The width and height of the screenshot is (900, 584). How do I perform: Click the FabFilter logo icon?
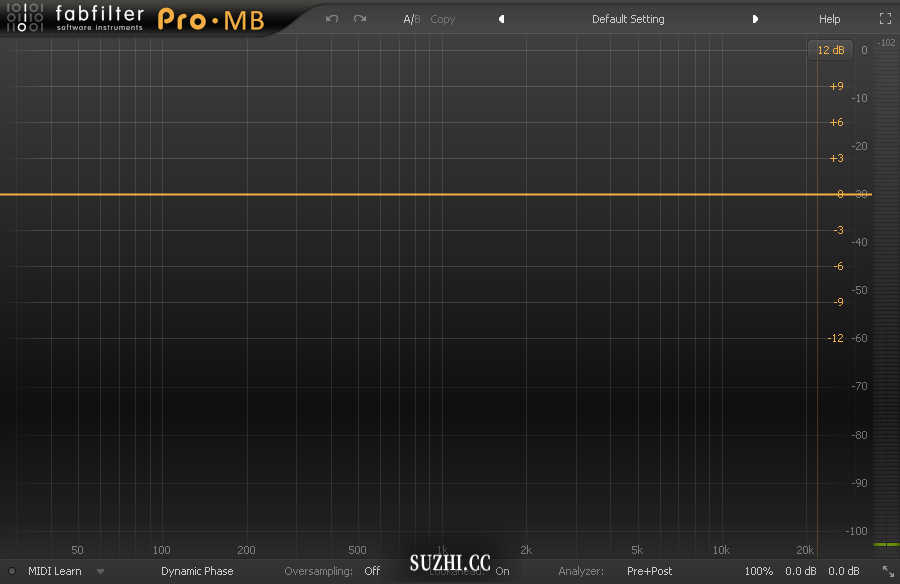tap(23, 18)
